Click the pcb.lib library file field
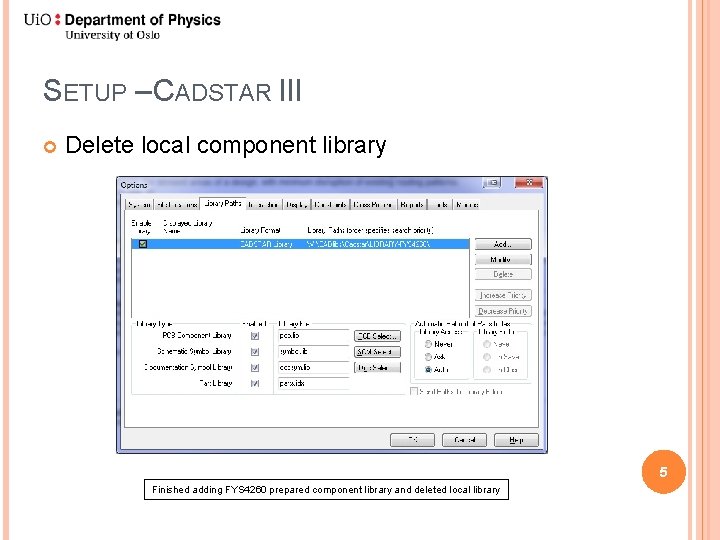The image size is (720, 540). click(313, 336)
